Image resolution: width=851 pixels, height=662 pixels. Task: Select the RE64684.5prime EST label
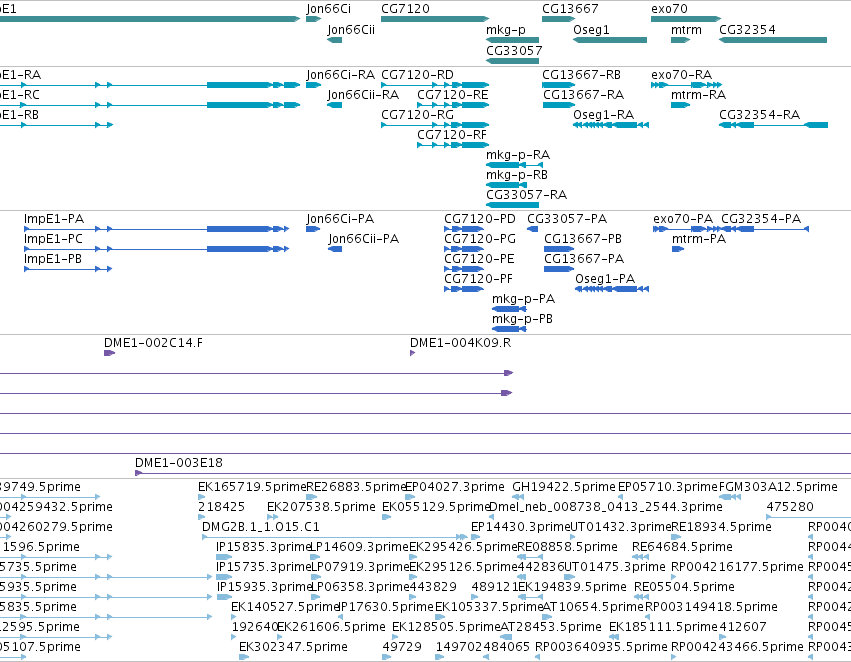tap(682, 547)
